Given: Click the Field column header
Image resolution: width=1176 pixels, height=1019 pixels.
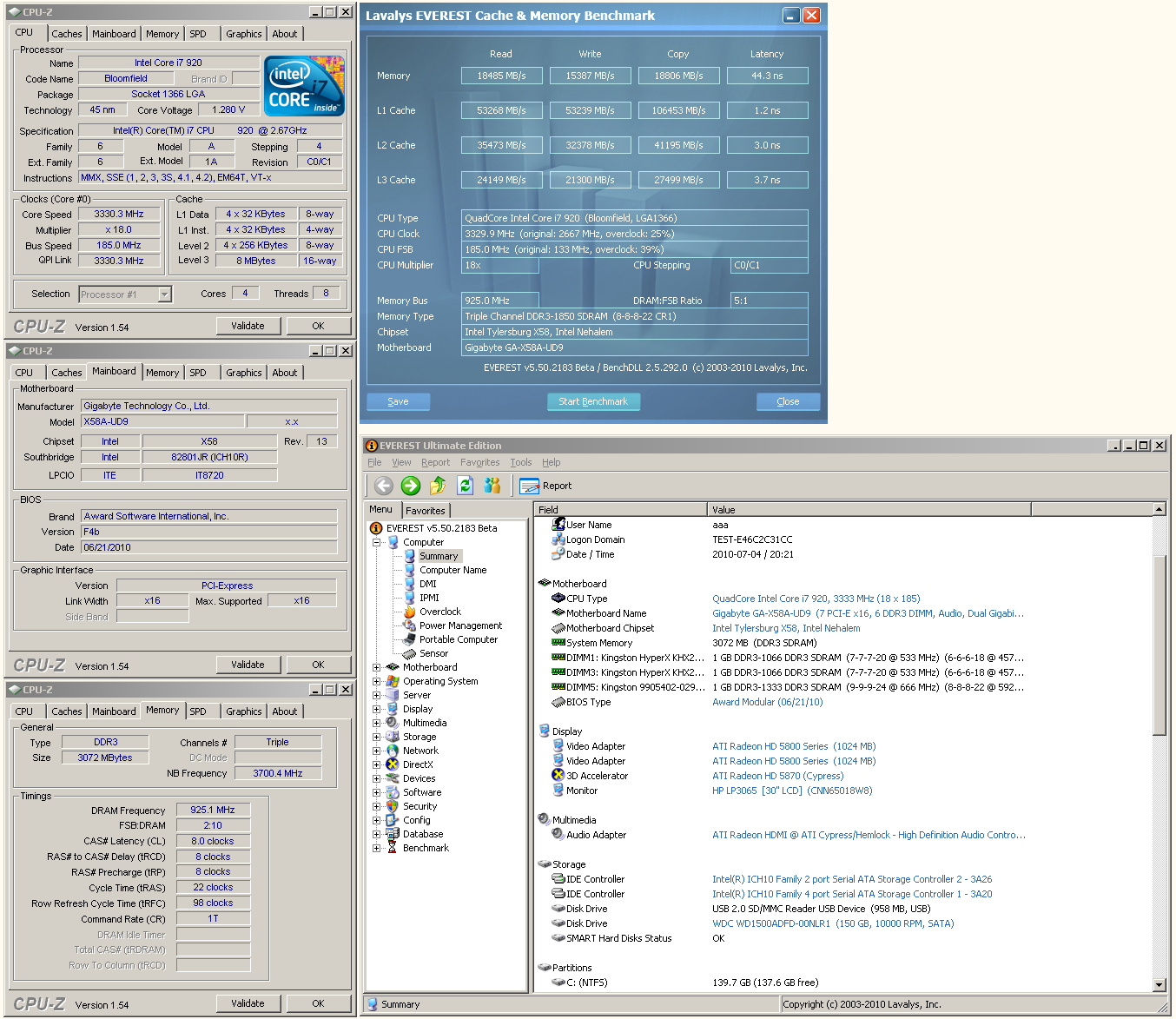Looking at the screenshot, I should (620, 509).
